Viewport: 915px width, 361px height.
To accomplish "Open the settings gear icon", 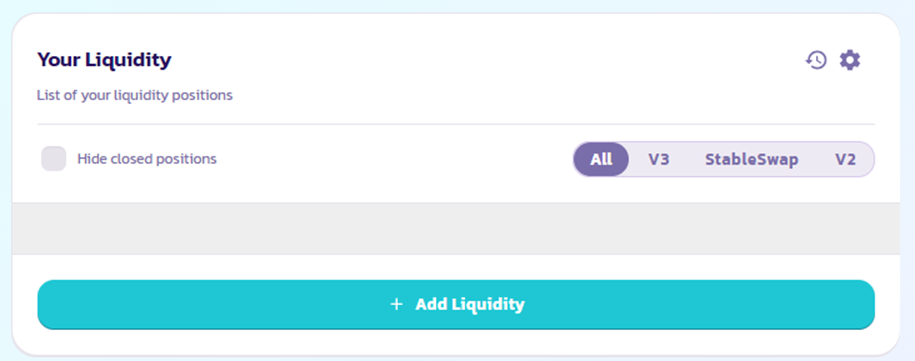I will coord(850,60).
